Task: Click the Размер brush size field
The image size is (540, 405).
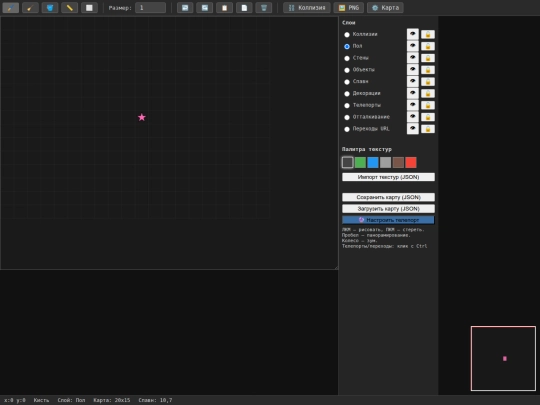Action: [x=150, y=8]
